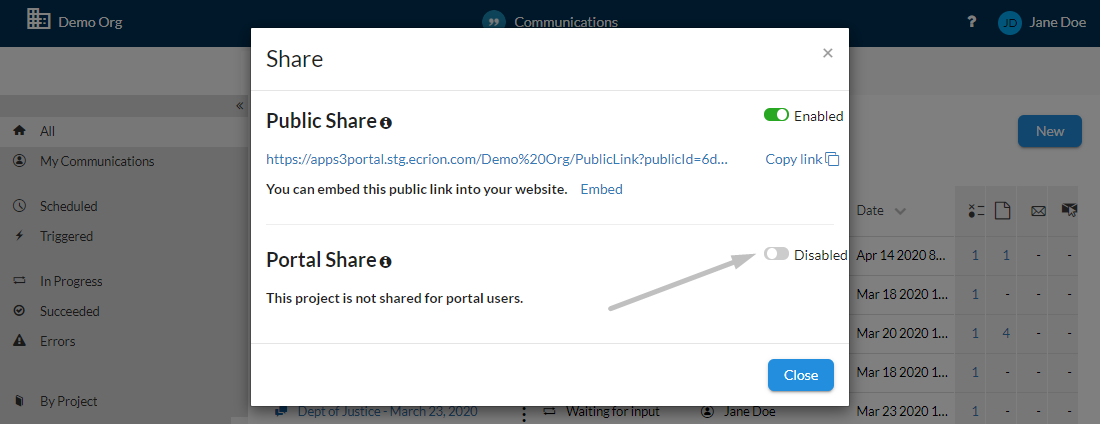This screenshot has height=424, width=1100.
Task: Click the Portal Share info icon
Action: coord(386,262)
